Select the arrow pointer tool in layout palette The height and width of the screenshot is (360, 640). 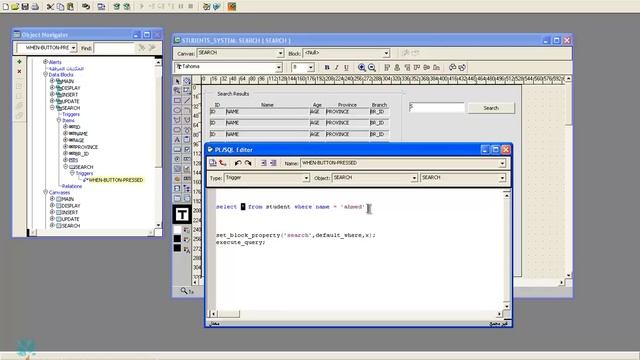[x=177, y=81]
